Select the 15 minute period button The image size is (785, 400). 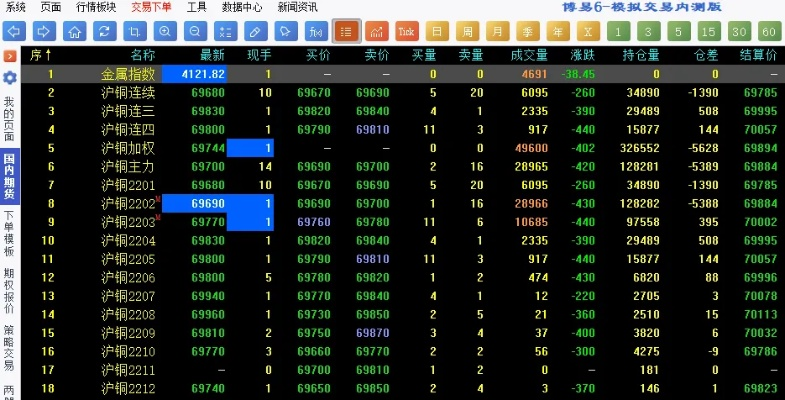(x=708, y=31)
